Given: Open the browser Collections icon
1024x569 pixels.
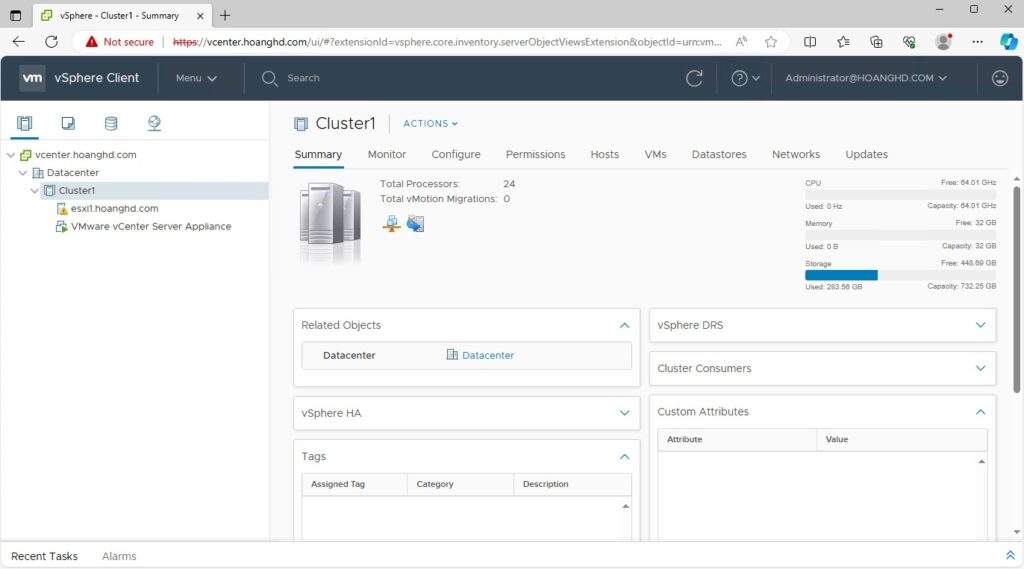Looking at the screenshot, I should [876, 42].
